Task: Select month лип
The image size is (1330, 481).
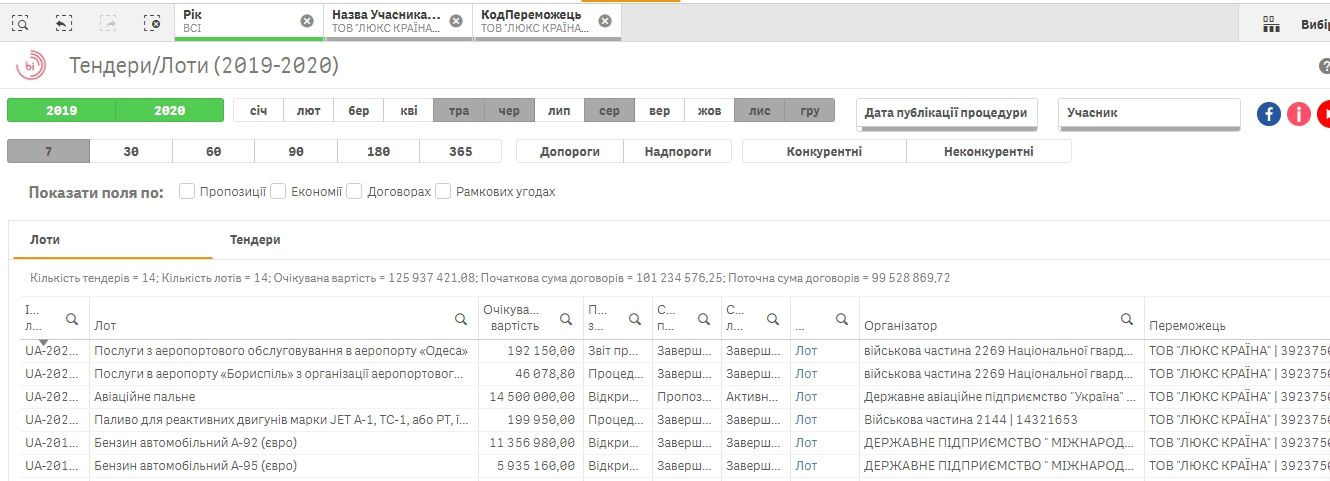Action: 559,110
